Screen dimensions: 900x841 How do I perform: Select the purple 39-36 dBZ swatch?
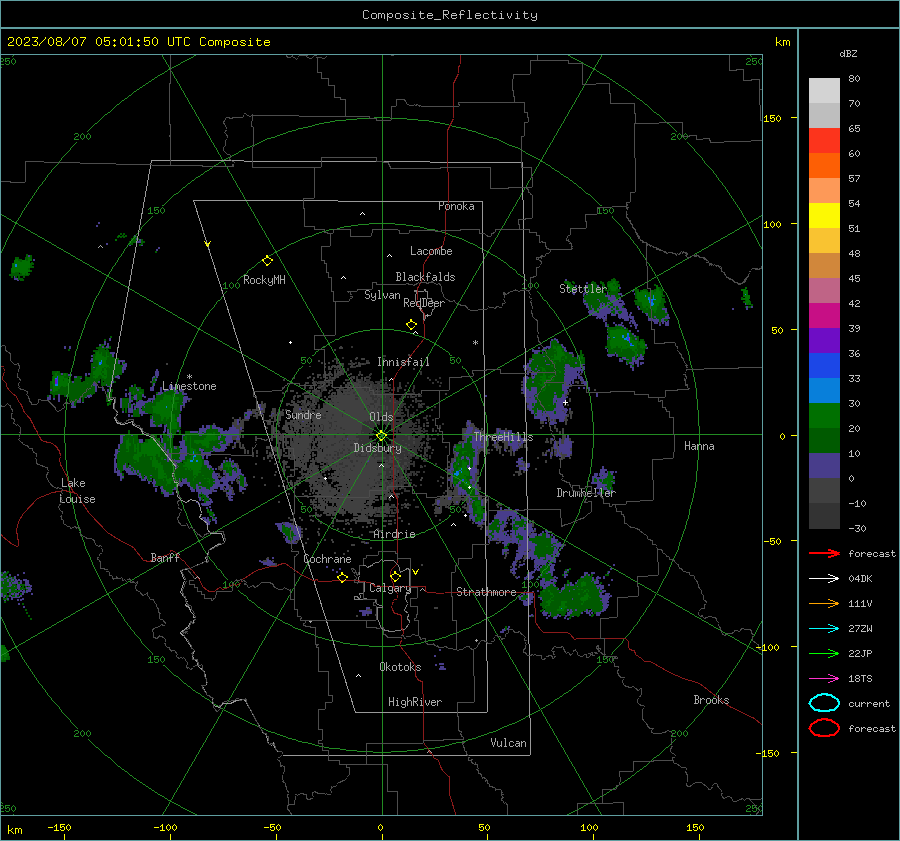point(824,340)
